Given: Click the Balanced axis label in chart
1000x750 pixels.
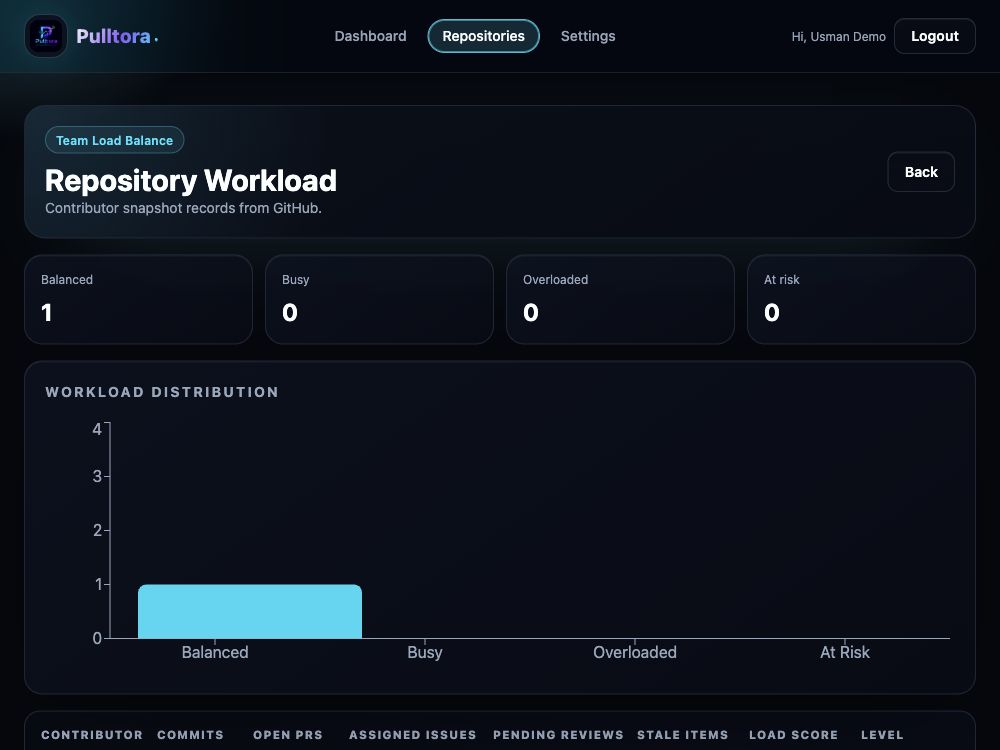Looking at the screenshot, I should pos(215,652).
